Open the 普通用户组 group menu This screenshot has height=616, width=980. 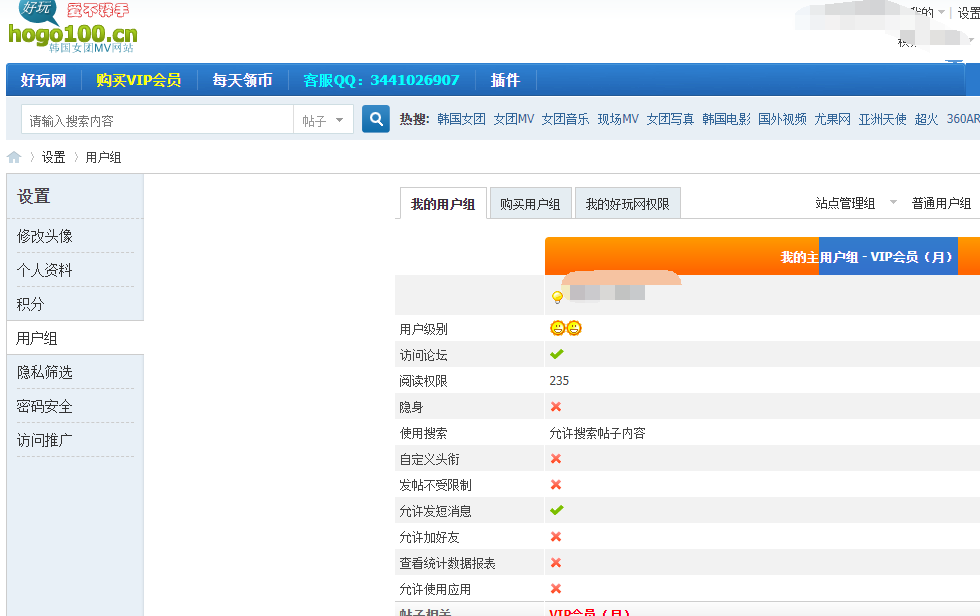coord(941,203)
